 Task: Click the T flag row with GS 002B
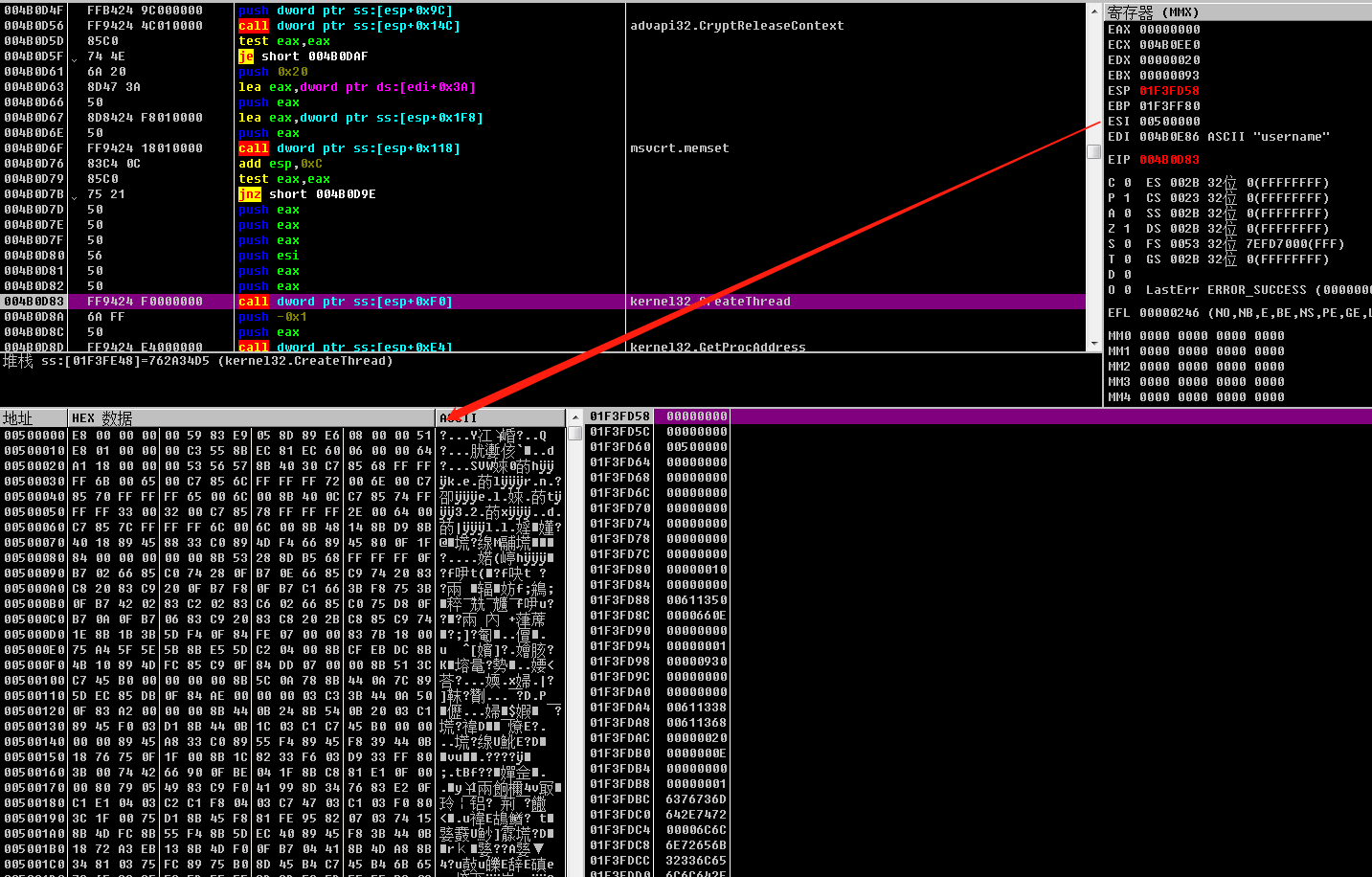pos(1219,259)
